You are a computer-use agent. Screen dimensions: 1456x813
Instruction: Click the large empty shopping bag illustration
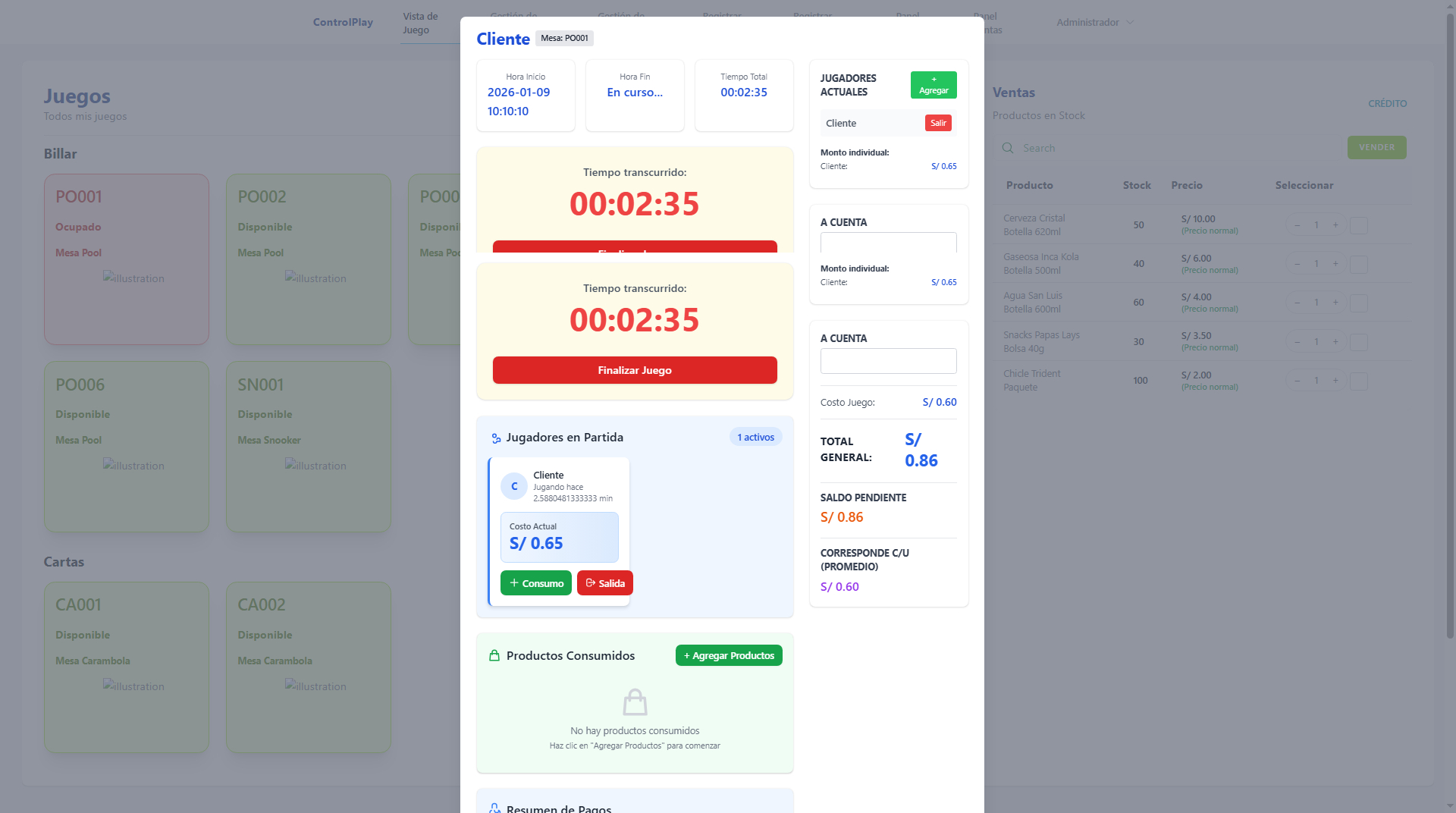(635, 702)
